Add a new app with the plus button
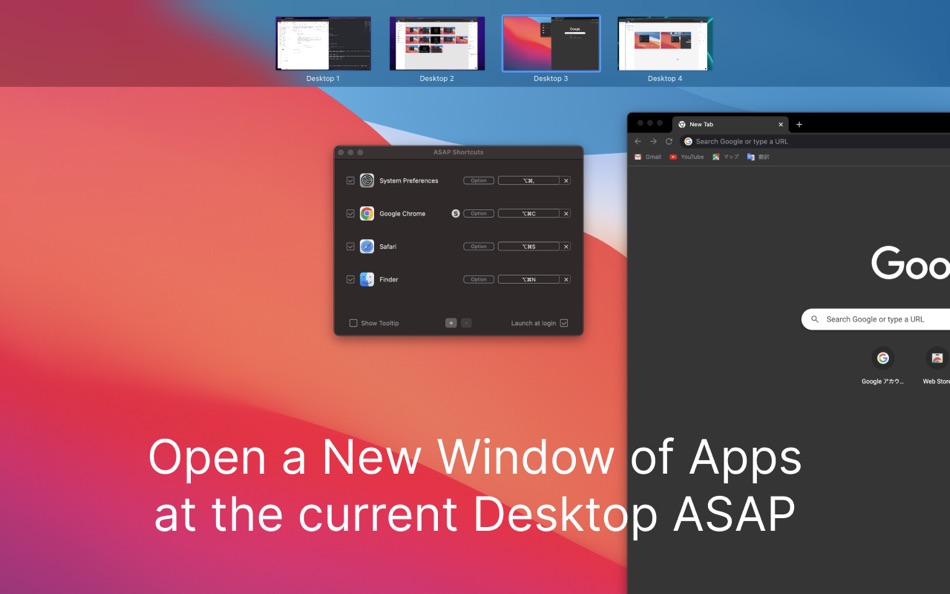The image size is (950, 594). pos(451,323)
